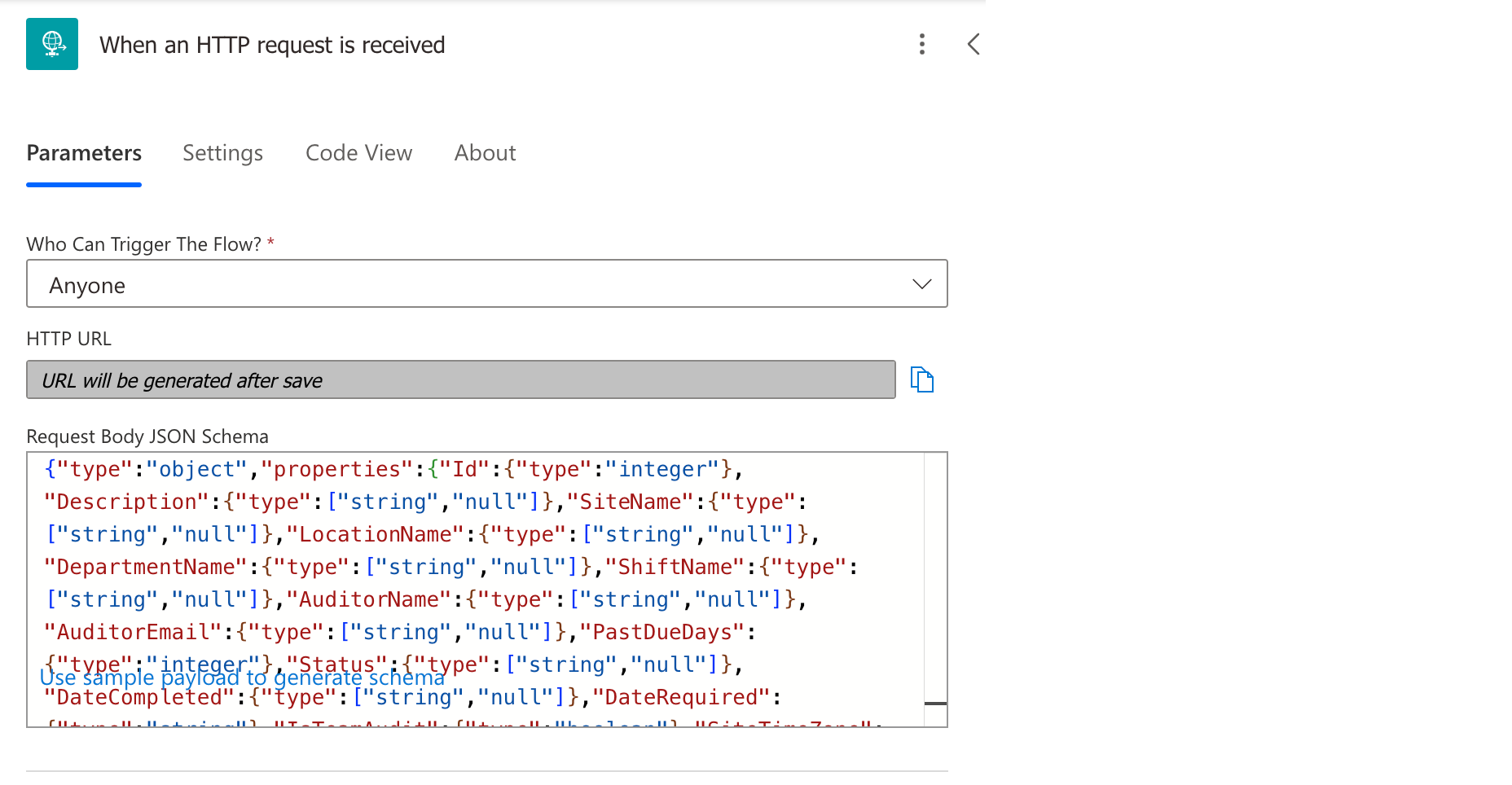Click the "ShiftName" key in the schema editor
The width and height of the screenshot is (1512, 785).
[675, 568]
